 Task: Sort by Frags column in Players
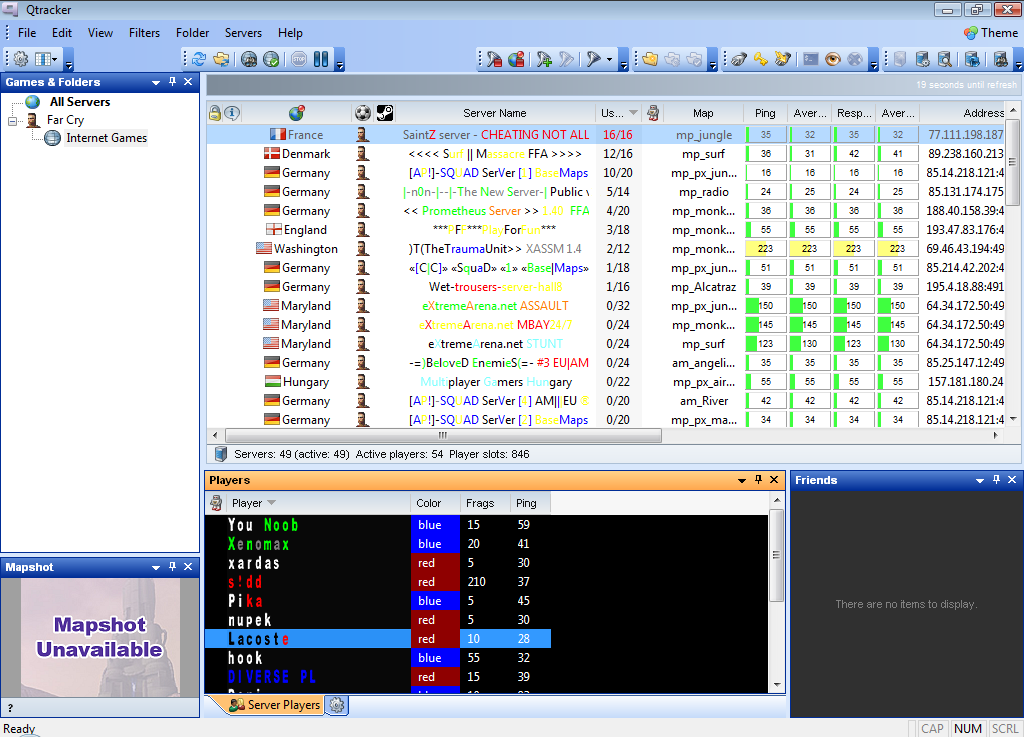pyautogui.click(x=484, y=503)
